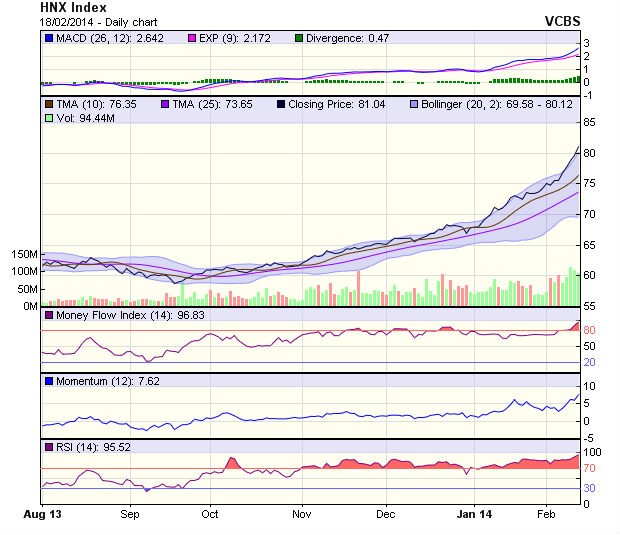
Task: Click the green Divergence legend swatch
Action: click(x=299, y=38)
